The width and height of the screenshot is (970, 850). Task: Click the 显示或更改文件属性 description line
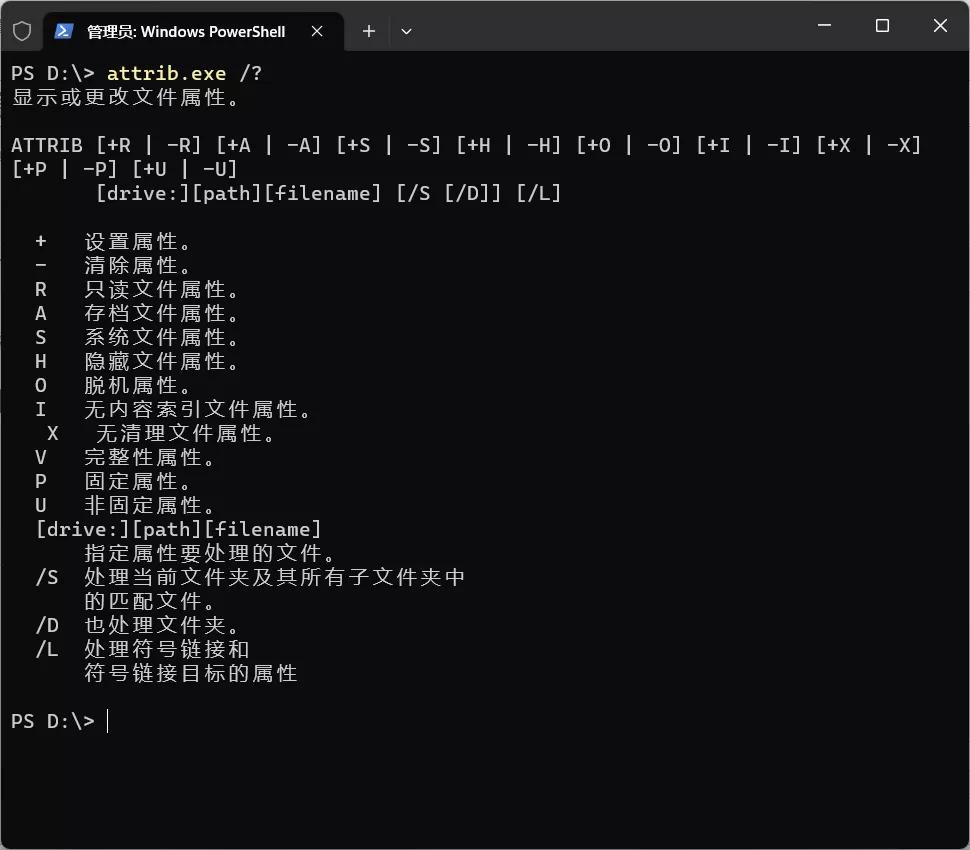tap(126, 98)
